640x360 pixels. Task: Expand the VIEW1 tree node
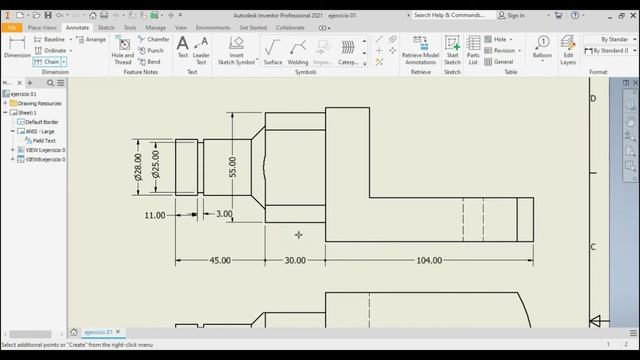(13, 150)
